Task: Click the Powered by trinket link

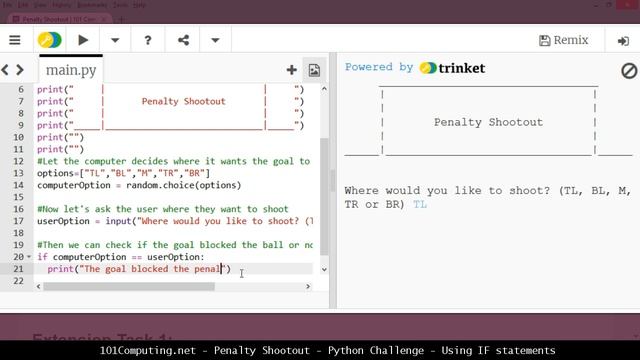Action: (415, 68)
